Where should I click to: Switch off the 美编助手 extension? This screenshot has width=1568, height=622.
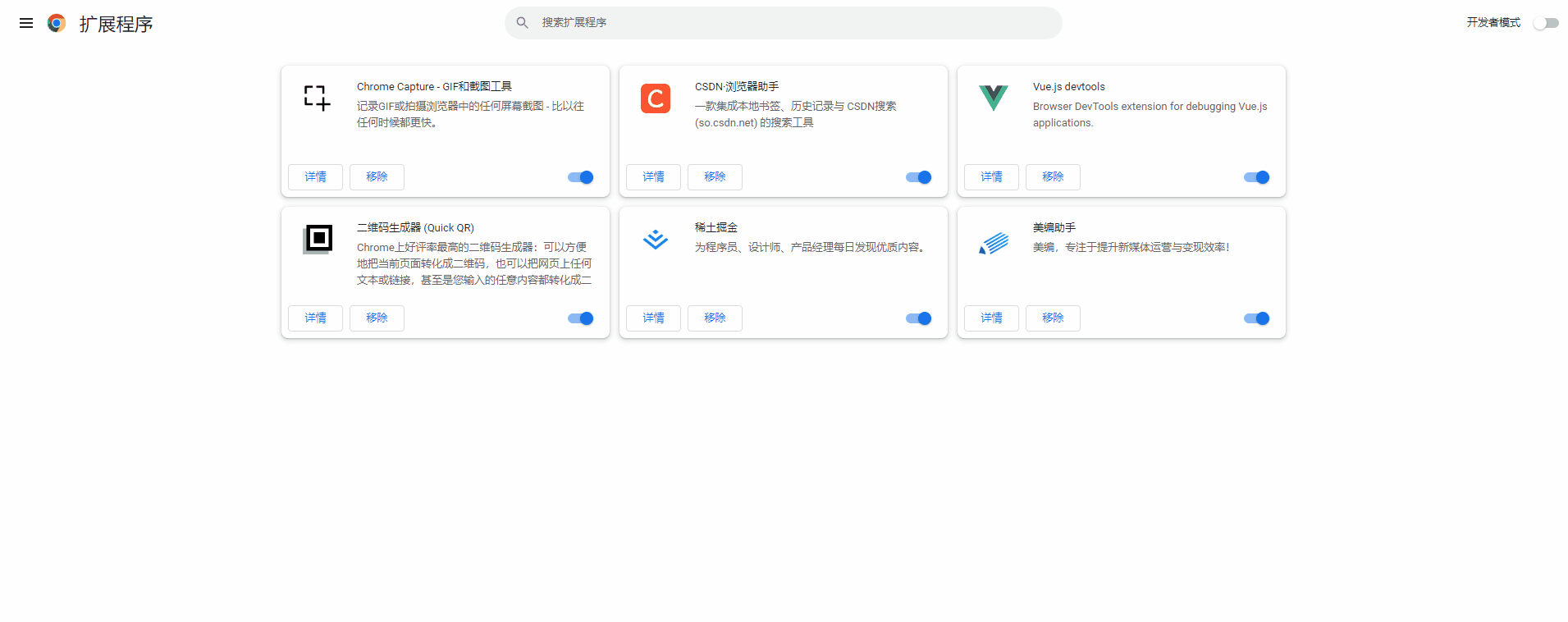click(x=1257, y=318)
